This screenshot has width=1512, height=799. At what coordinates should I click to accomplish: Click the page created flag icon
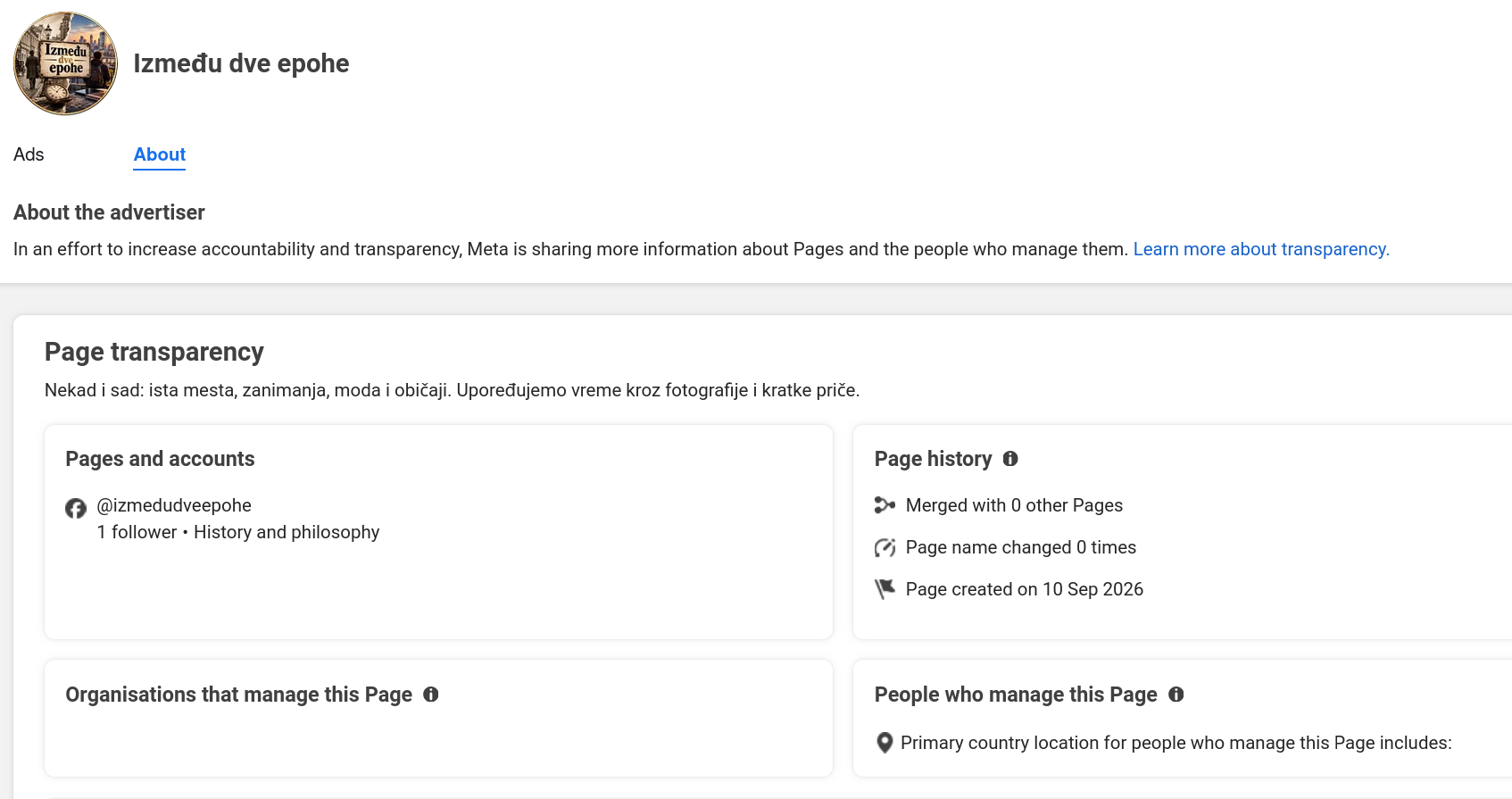tap(885, 589)
